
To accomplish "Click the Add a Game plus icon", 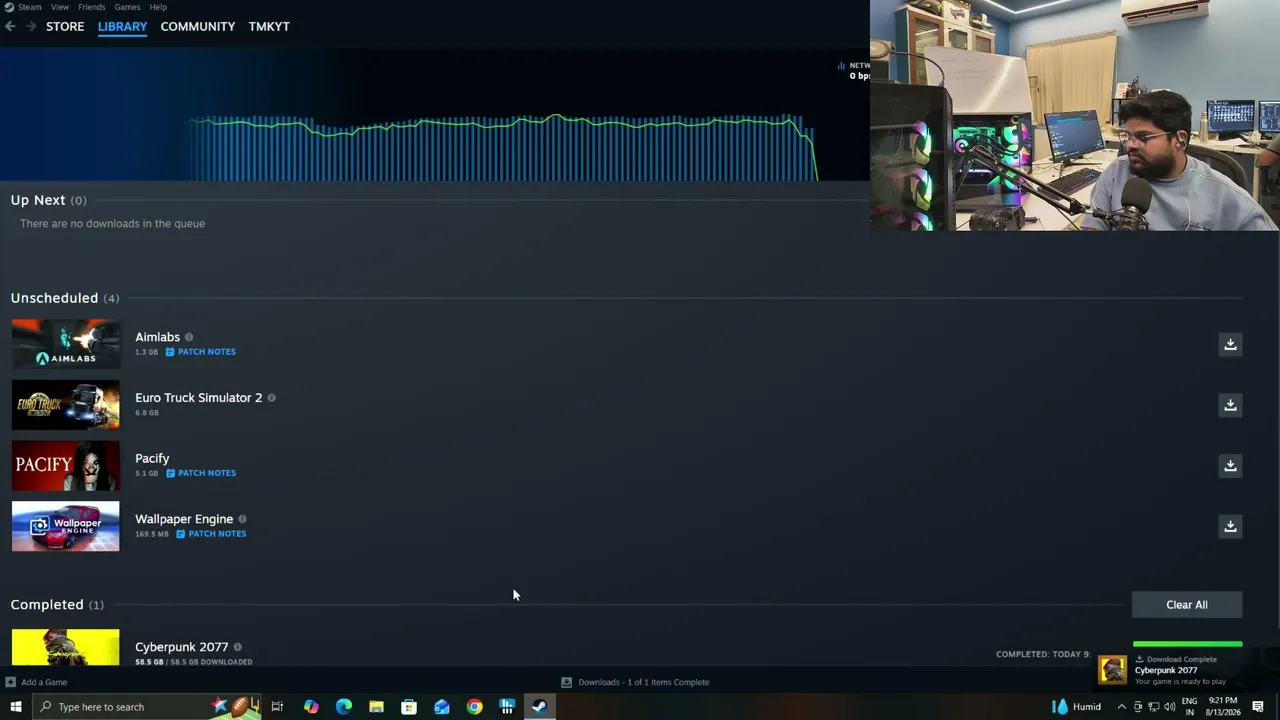I will click(10, 682).
